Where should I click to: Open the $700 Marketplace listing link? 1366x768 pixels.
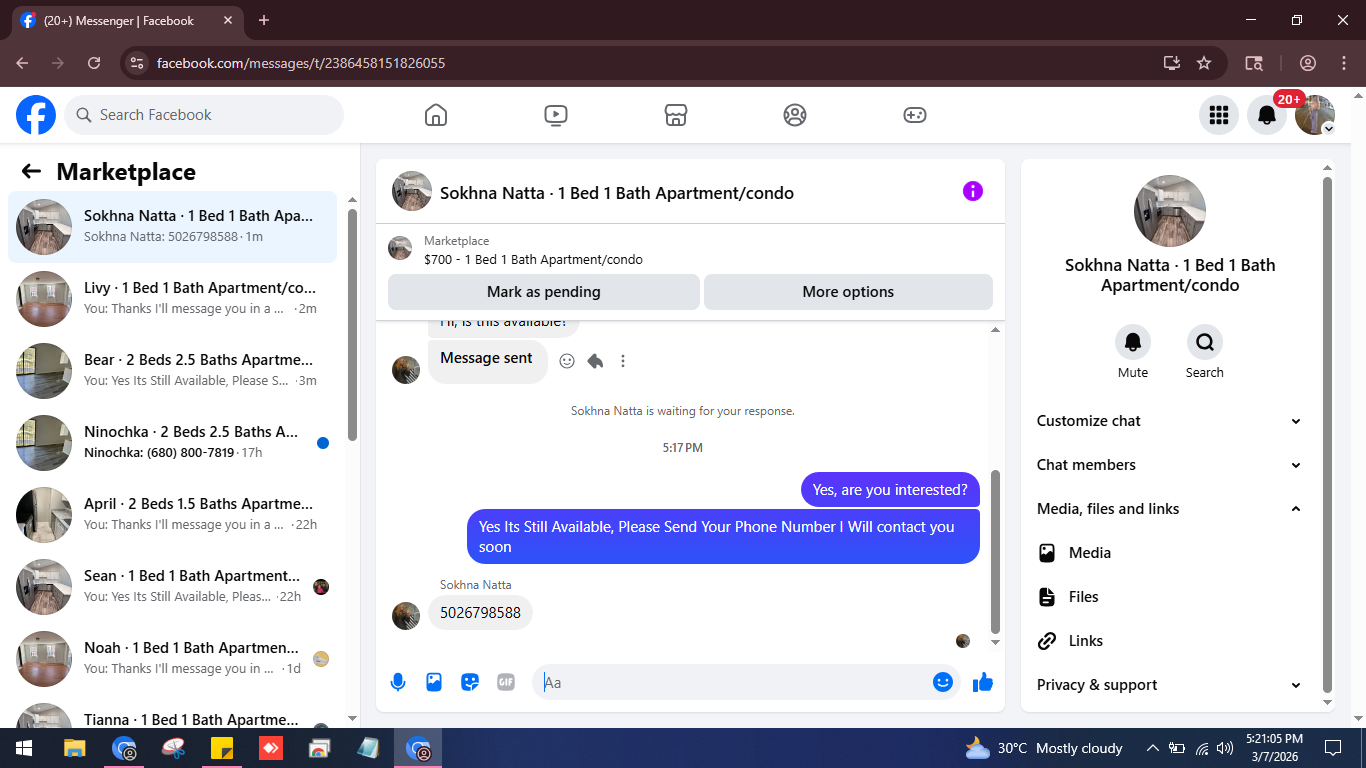(x=533, y=260)
